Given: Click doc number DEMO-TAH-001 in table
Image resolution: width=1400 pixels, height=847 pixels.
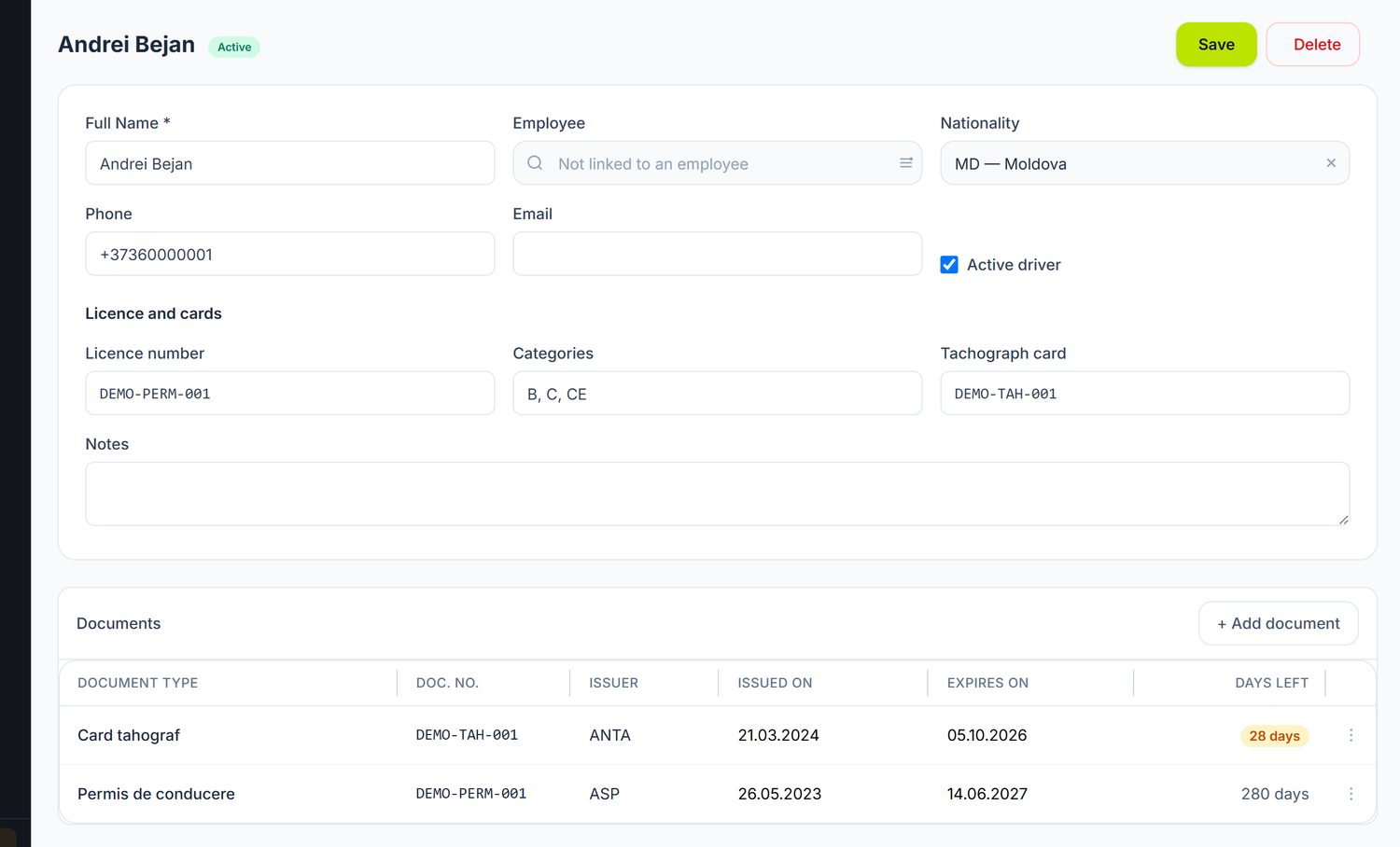Looking at the screenshot, I should (x=467, y=735).
